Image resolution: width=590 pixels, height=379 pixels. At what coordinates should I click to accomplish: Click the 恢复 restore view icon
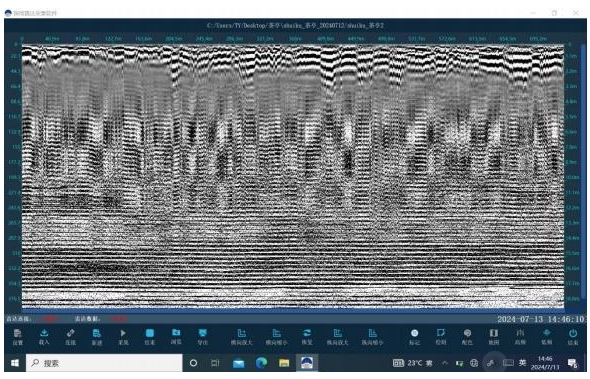click(307, 337)
